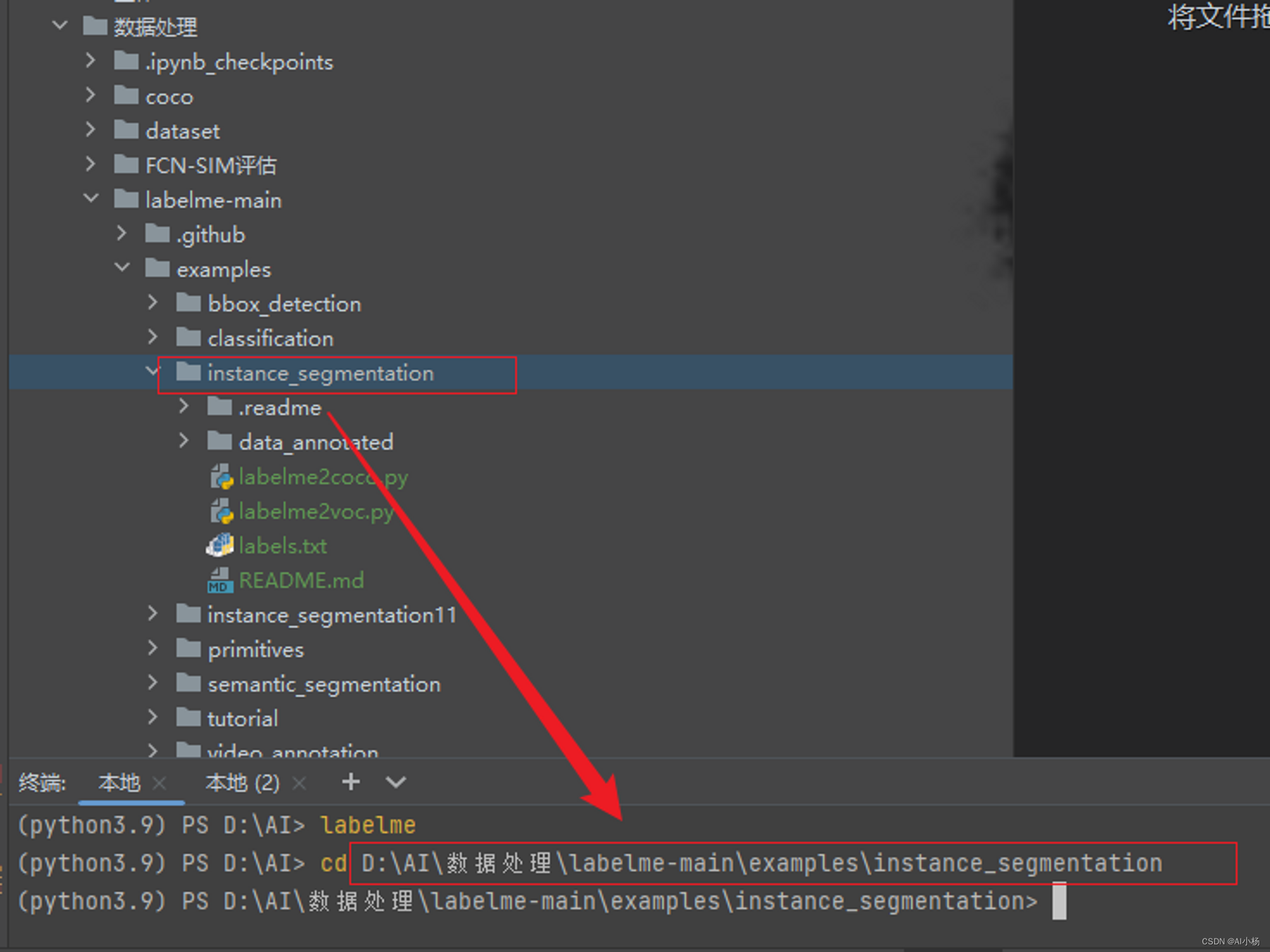Open the labelme2coco.py file
Viewport: 1270px width, 952px height.
pos(323,477)
